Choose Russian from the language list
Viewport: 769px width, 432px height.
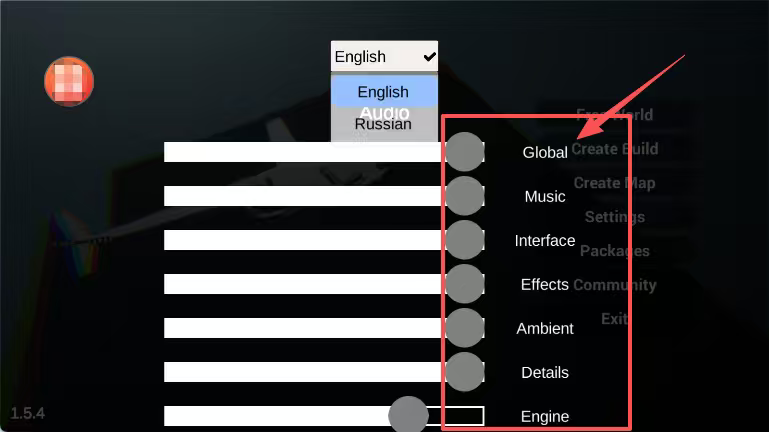pyautogui.click(x=384, y=125)
